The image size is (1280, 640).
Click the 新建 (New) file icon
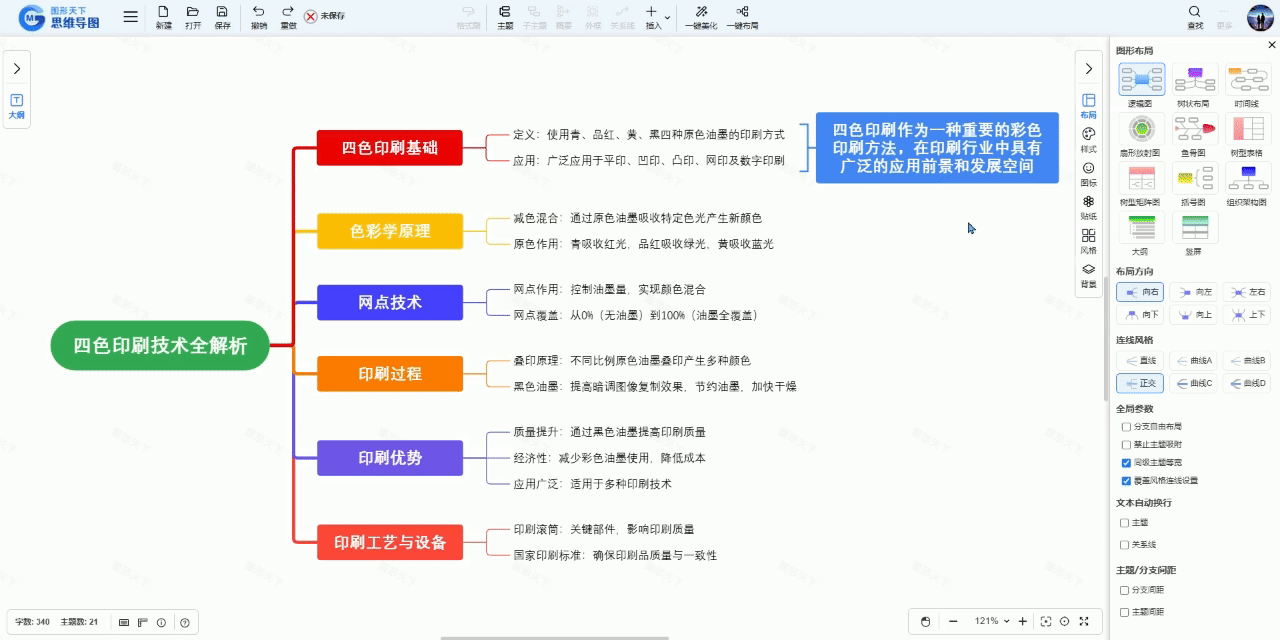click(163, 12)
